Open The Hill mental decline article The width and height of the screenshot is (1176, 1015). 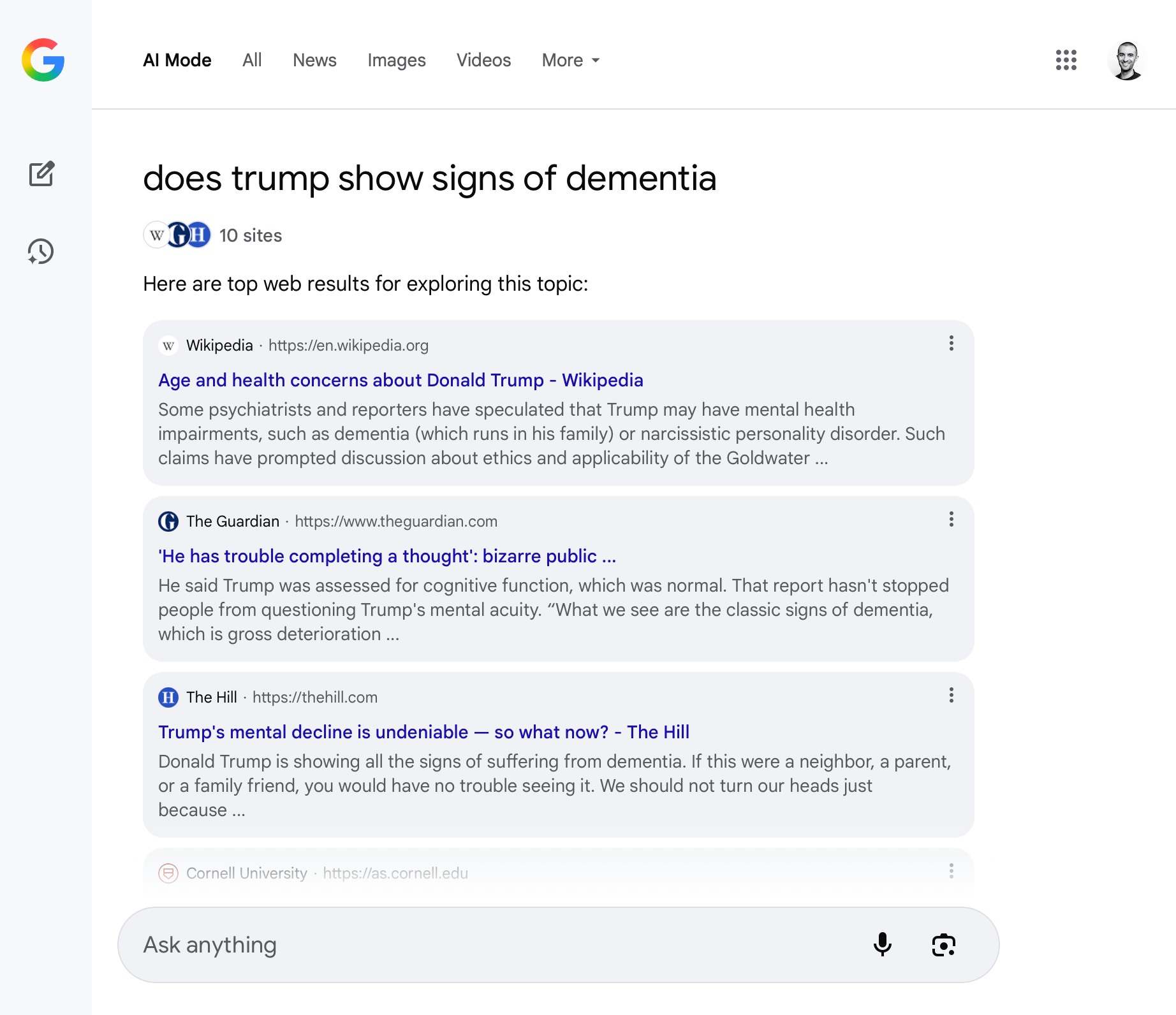(423, 732)
